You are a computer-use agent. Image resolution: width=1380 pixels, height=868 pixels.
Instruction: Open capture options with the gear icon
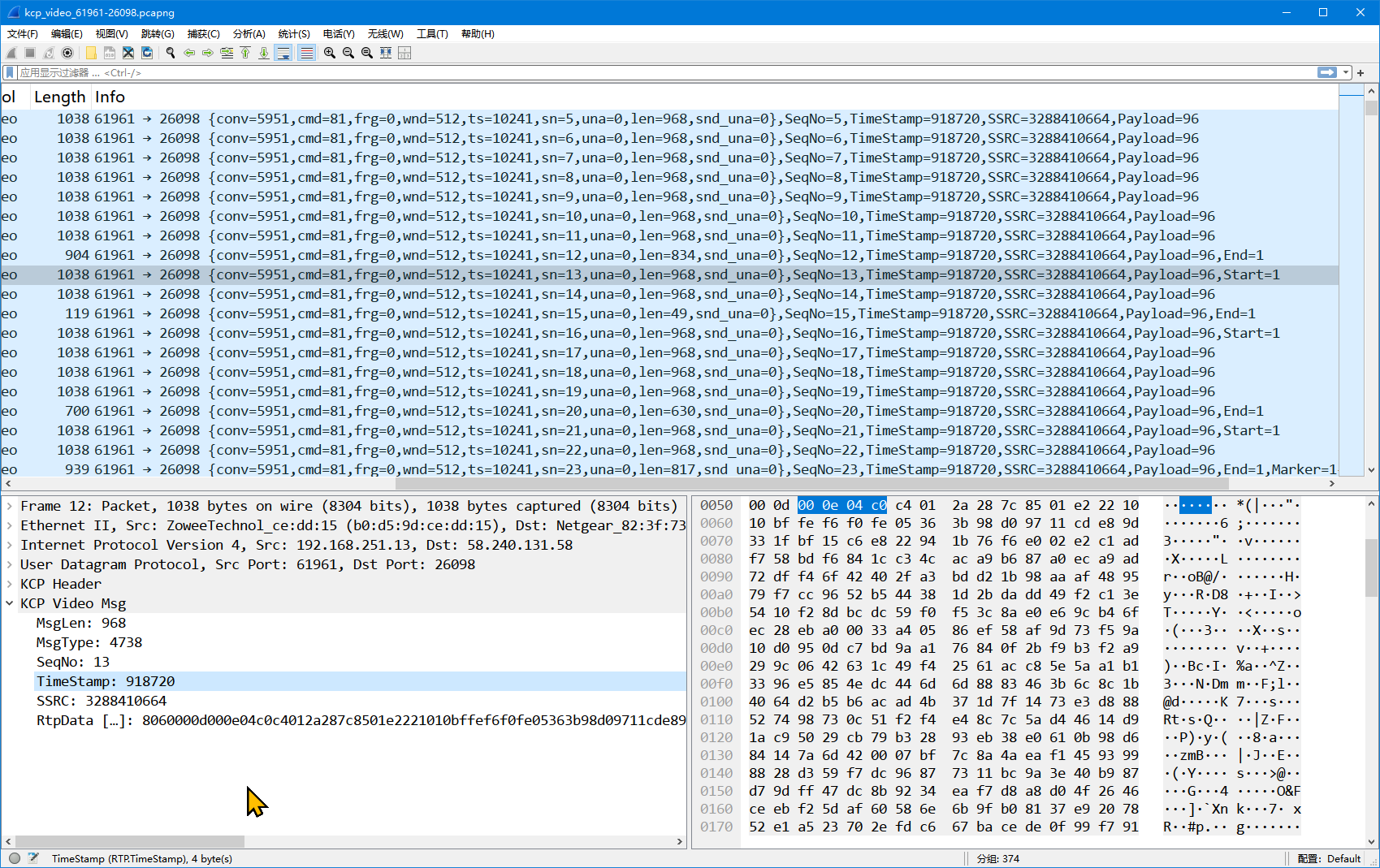pos(67,53)
